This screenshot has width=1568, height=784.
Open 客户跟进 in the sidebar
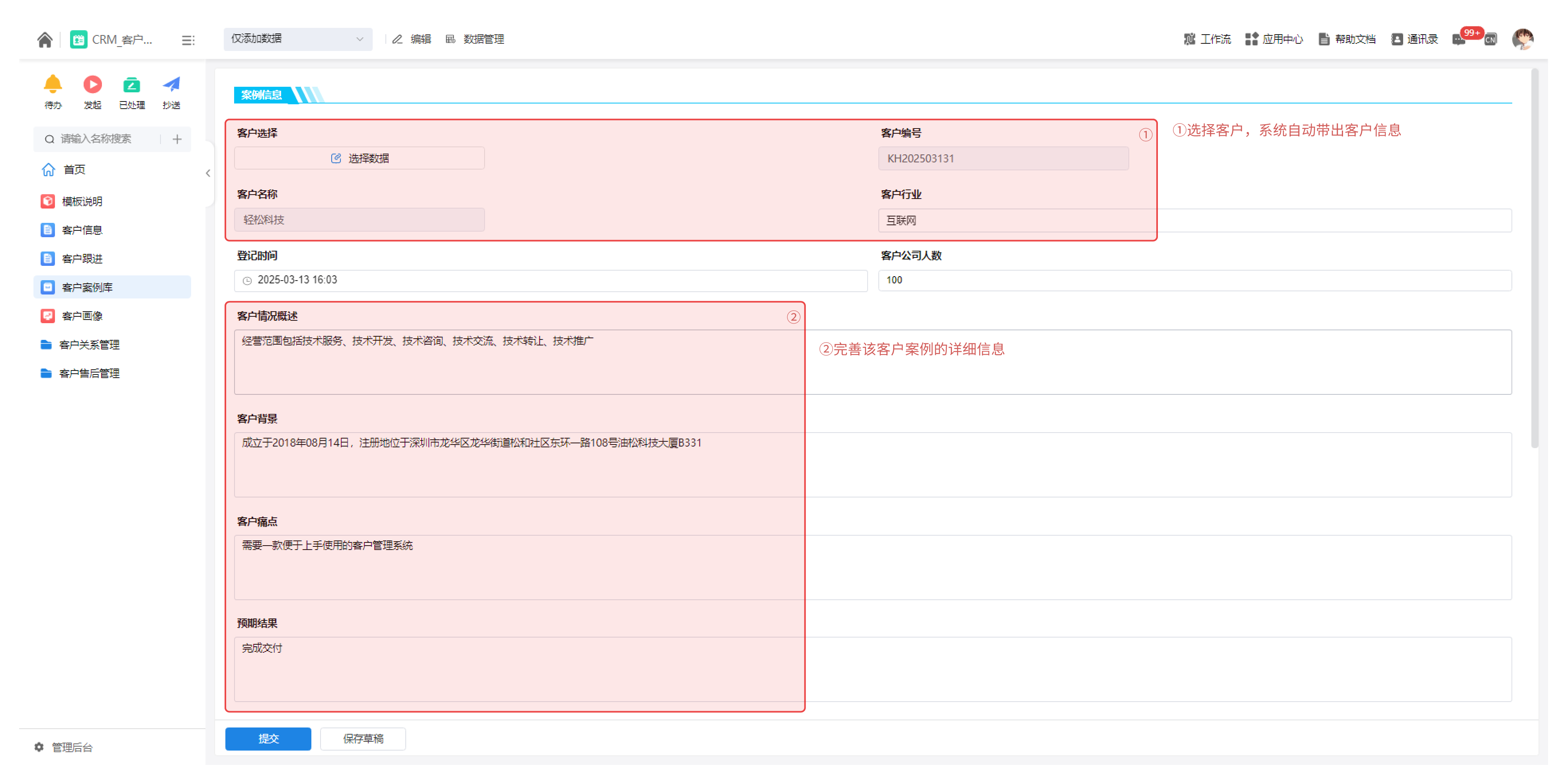[82, 259]
